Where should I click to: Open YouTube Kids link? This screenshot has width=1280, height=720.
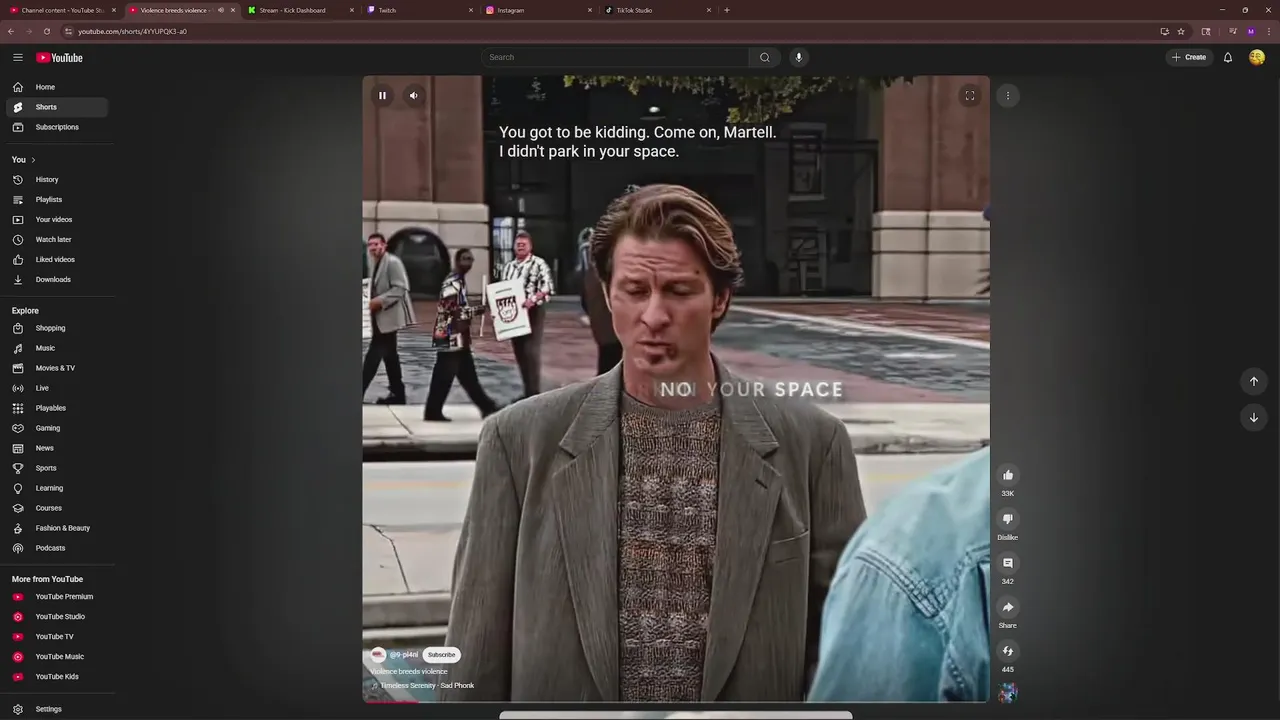(x=57, y=677)
